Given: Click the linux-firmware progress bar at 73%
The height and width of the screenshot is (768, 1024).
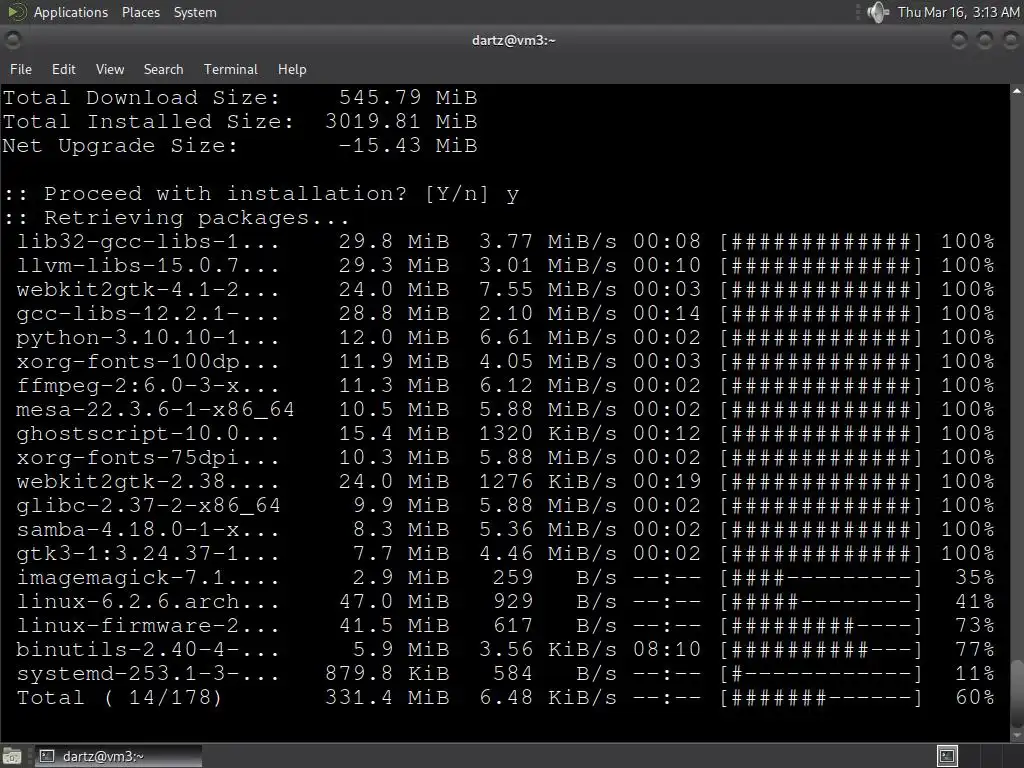Looking at the screenshot, I should point(821,626).
